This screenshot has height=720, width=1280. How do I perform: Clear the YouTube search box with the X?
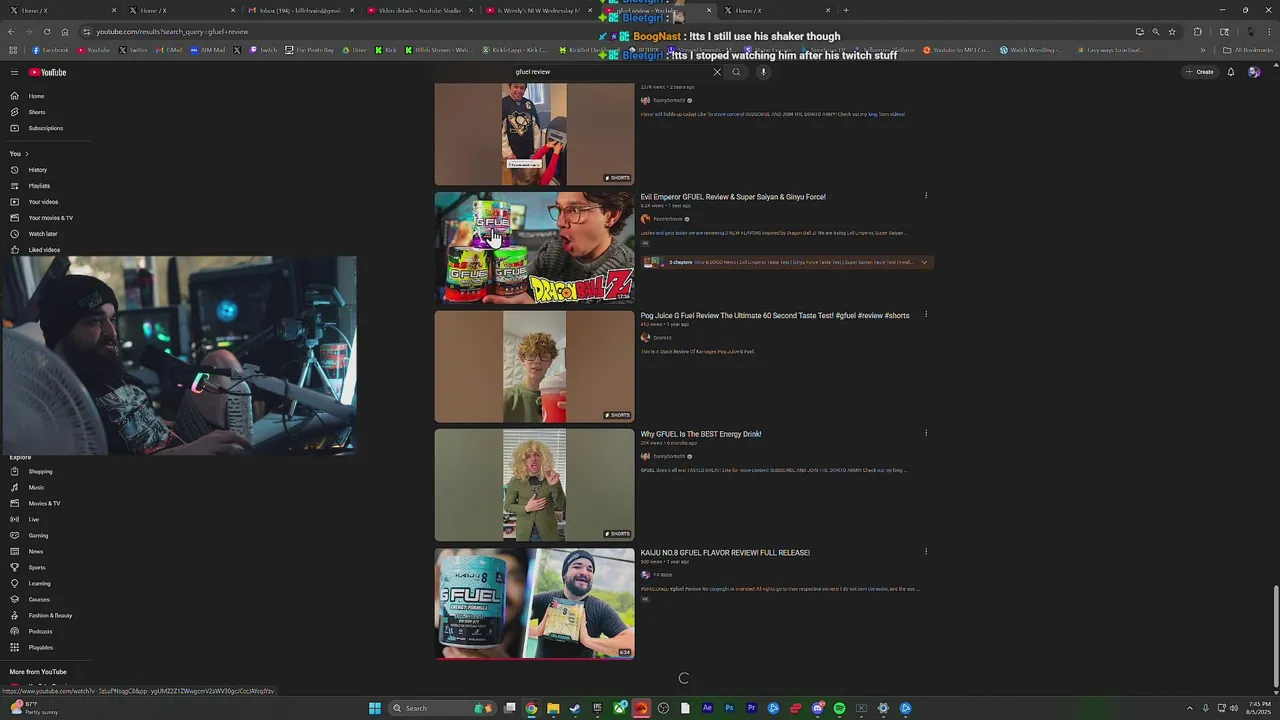pyautogui.click(x=717, y=72)
